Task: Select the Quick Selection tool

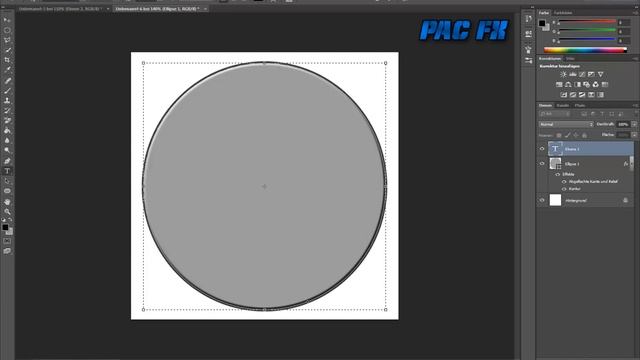Action: (x=7, y=50)
